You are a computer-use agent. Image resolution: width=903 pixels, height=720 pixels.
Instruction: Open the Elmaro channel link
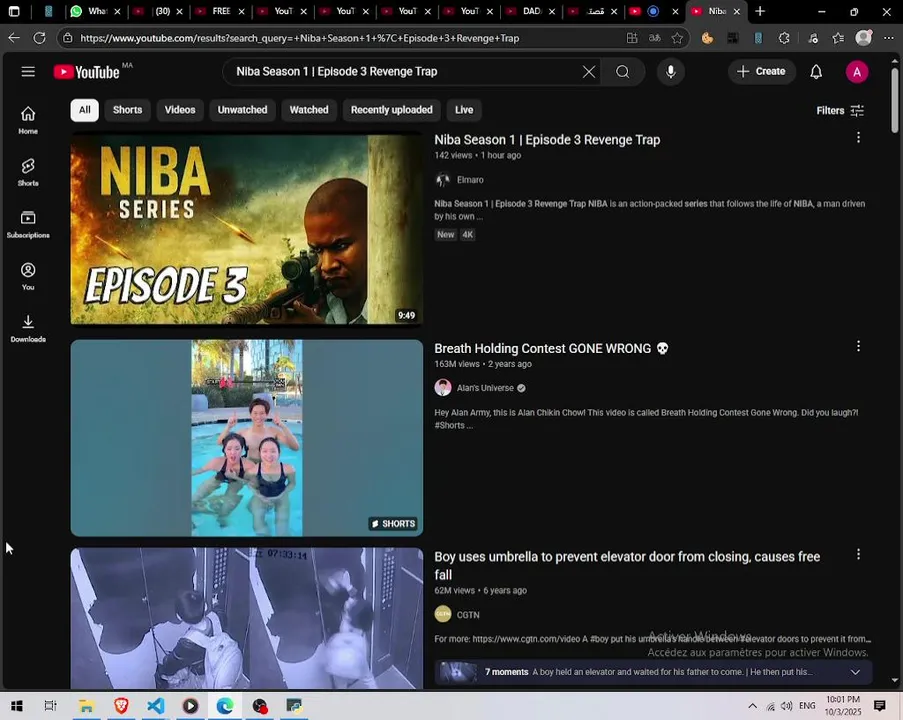point(470,180)
